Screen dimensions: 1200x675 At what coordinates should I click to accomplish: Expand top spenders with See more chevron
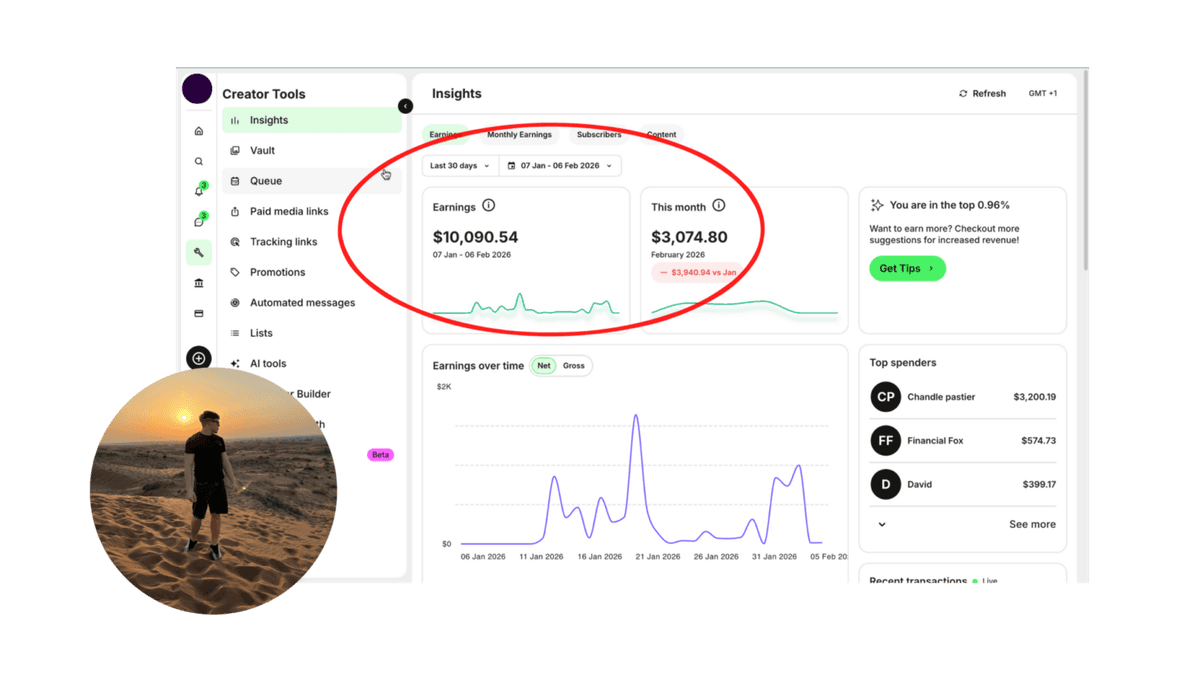coord(882,524)
